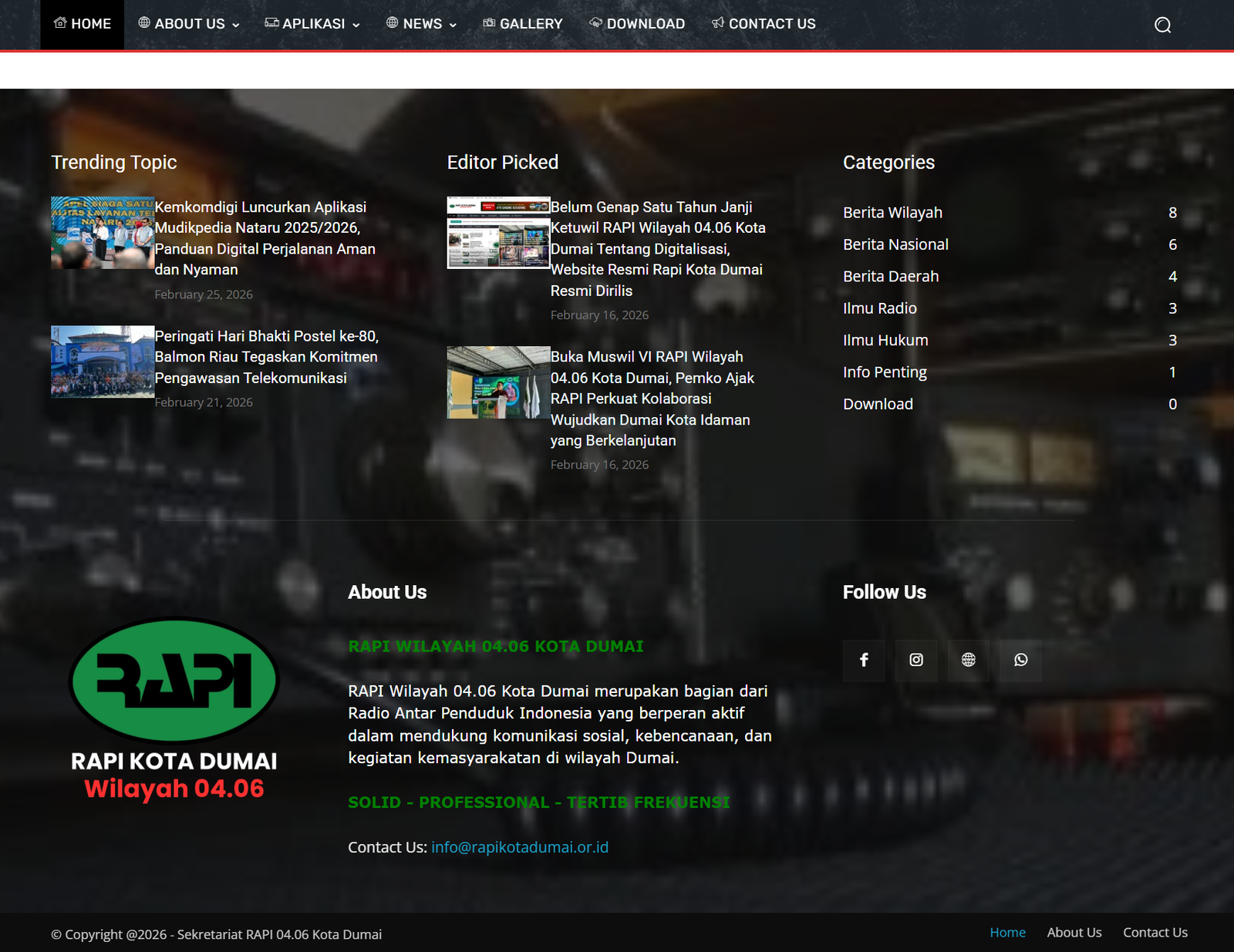Click the Gallery menu item
Viewport: 1234px width, 952px height.
point(523,24)
